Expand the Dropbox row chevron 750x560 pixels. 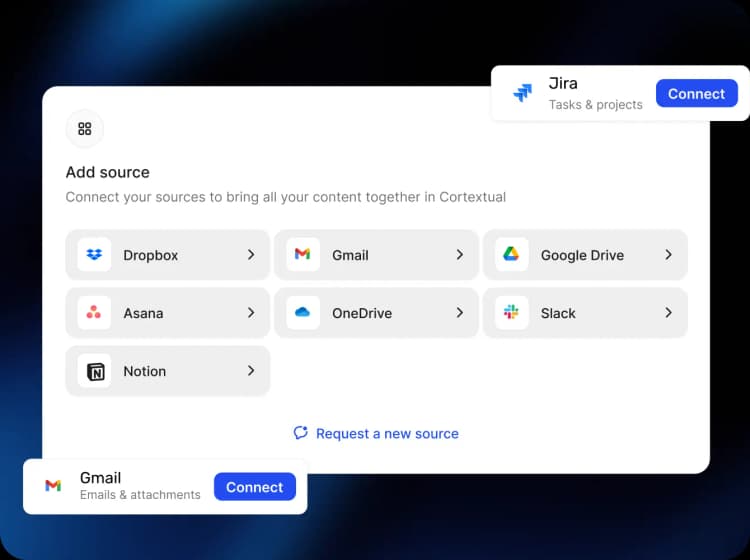[251, 255]
